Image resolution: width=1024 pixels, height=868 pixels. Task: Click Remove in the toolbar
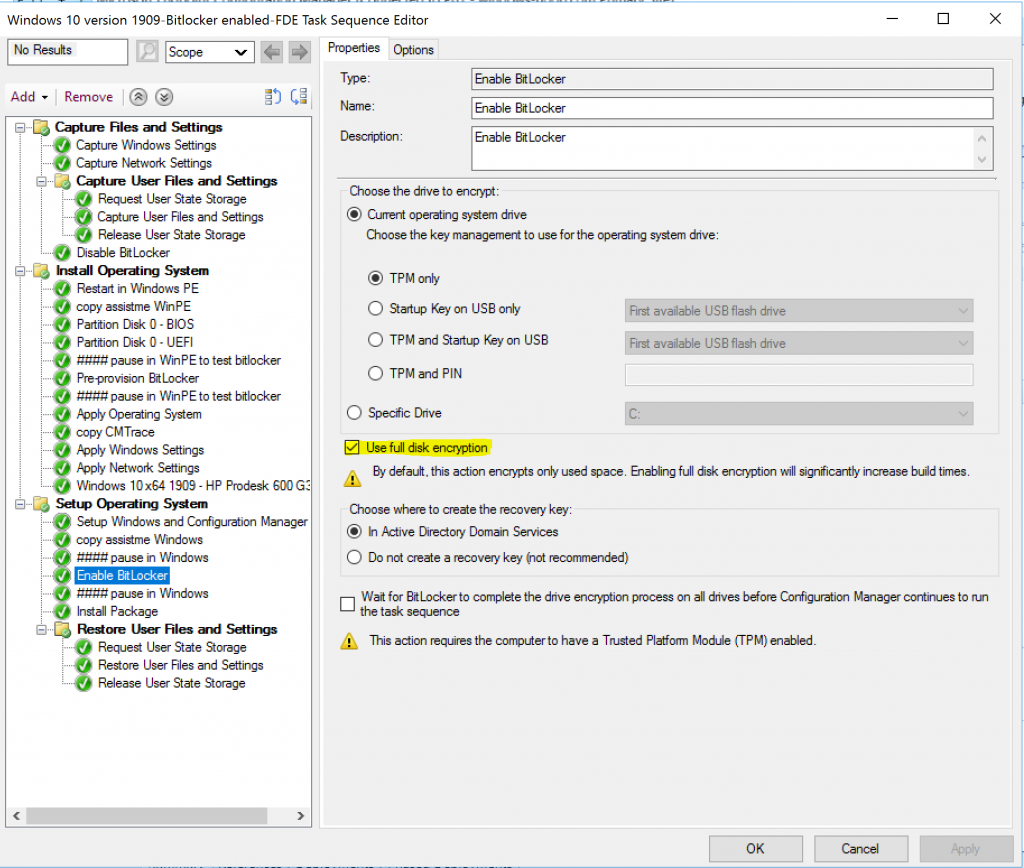coord(88,97)
